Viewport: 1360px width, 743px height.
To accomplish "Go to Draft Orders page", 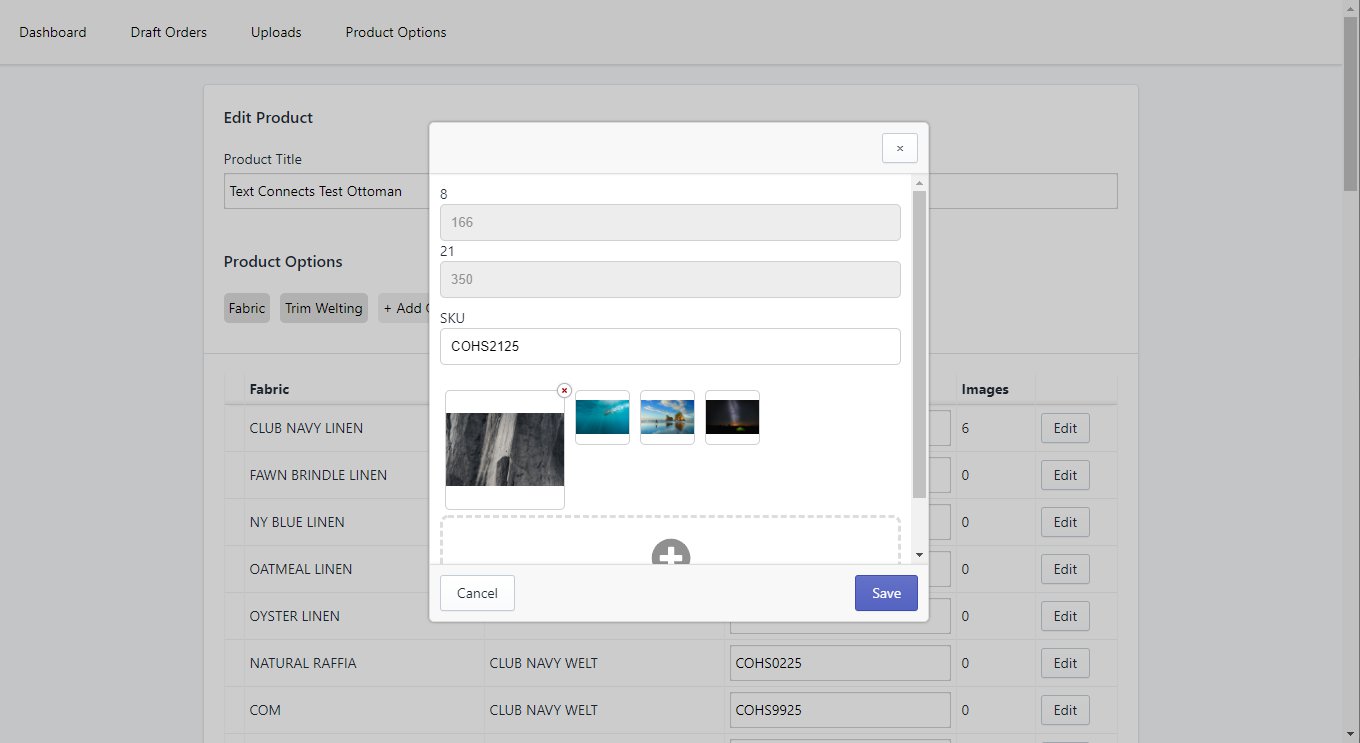I will (169, 32).
